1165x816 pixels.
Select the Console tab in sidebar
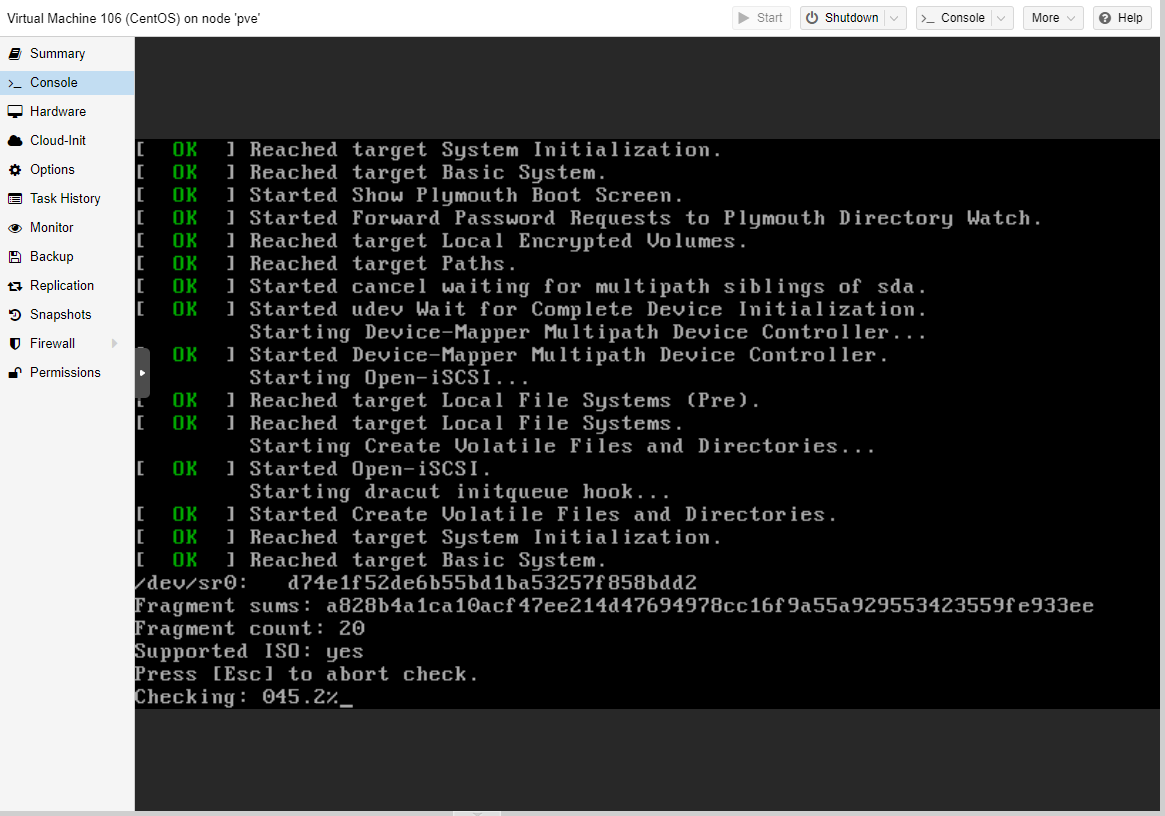(x=54, y=83)
